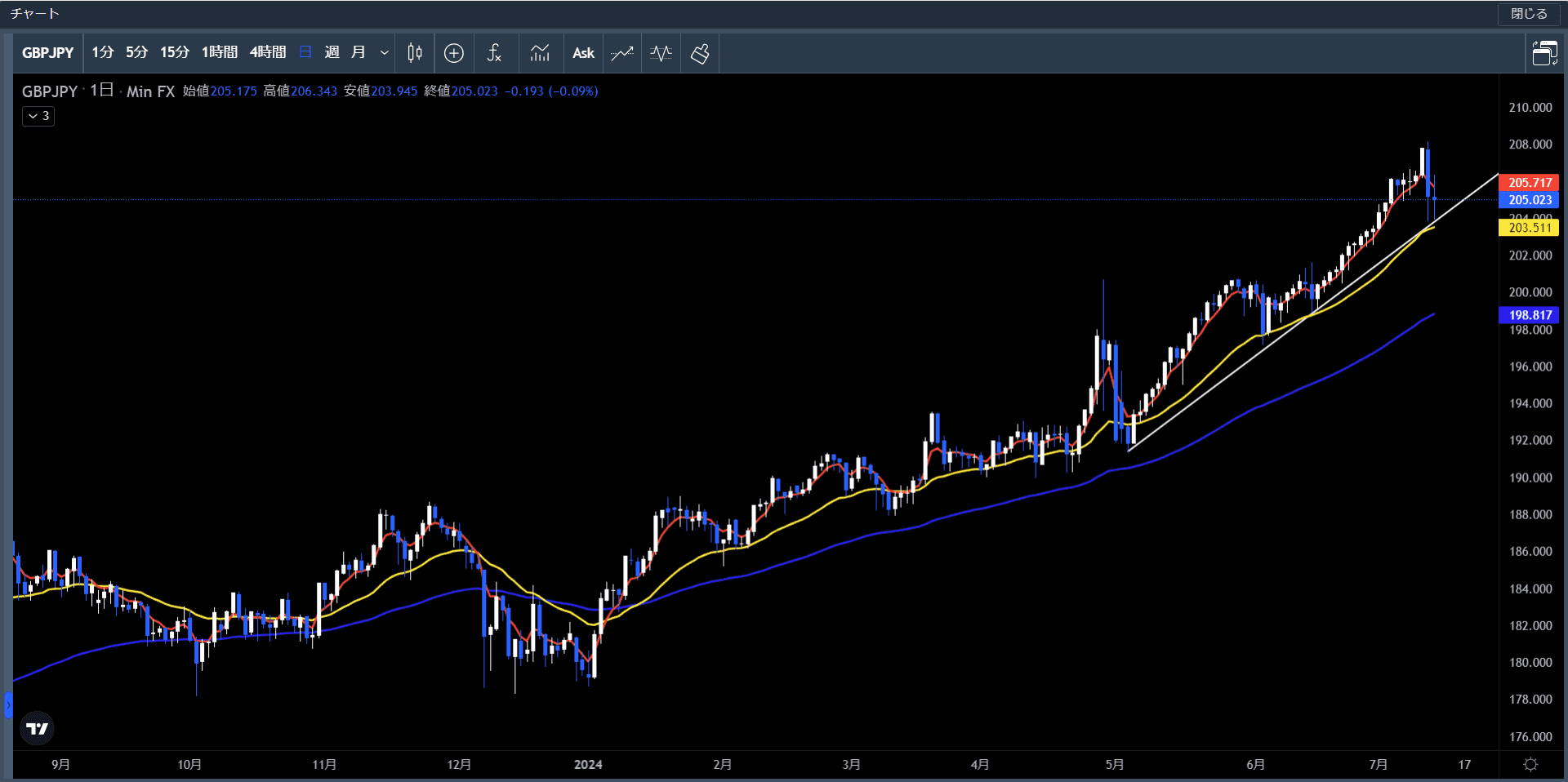Viewport: 1568px width, 782px height.
Task: Select the 月 monthly timeframe
Action: pyautogui.click(x=358, y=52)
